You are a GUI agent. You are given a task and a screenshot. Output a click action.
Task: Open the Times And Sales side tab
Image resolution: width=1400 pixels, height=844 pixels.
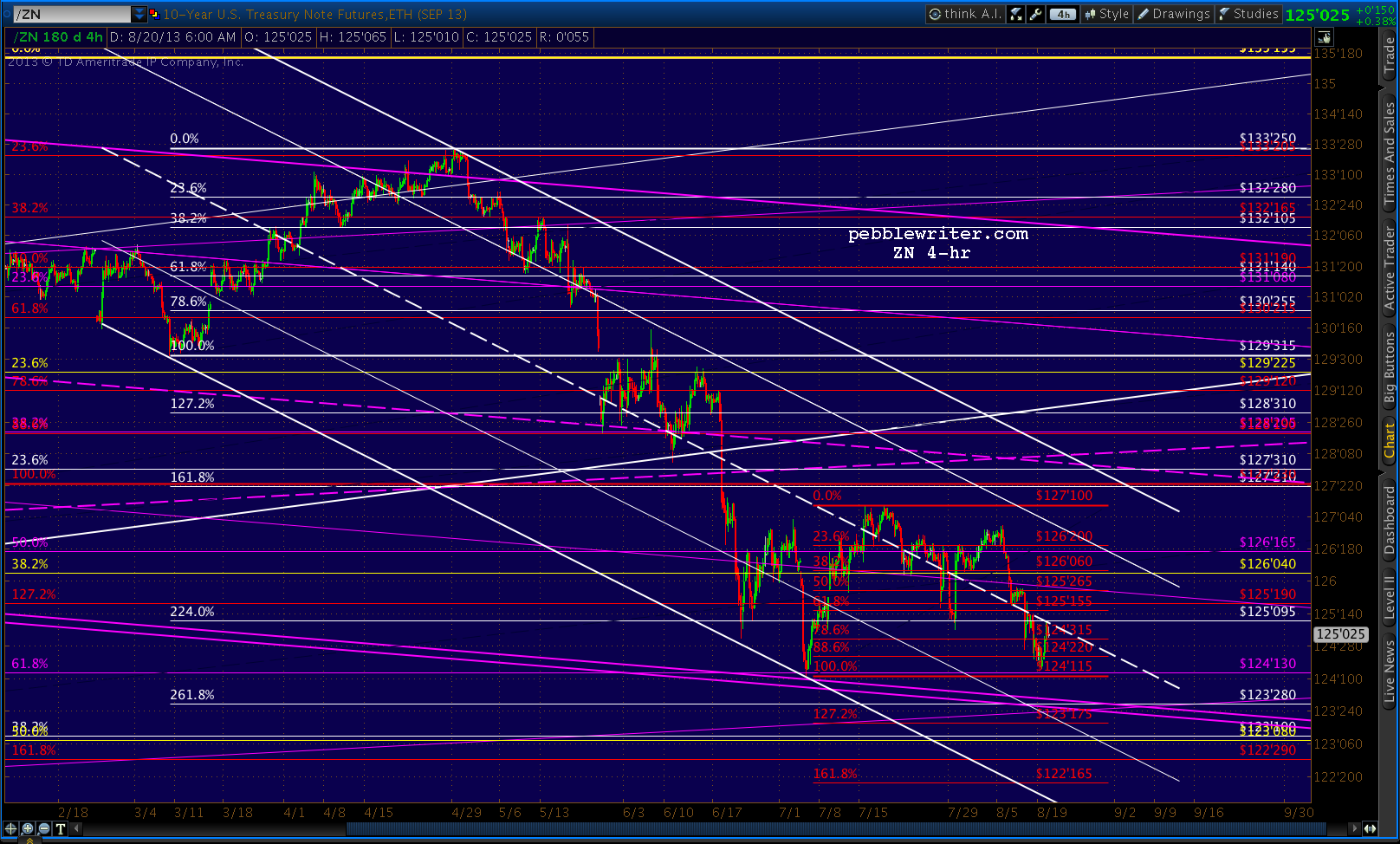[x=1390, y=153]
